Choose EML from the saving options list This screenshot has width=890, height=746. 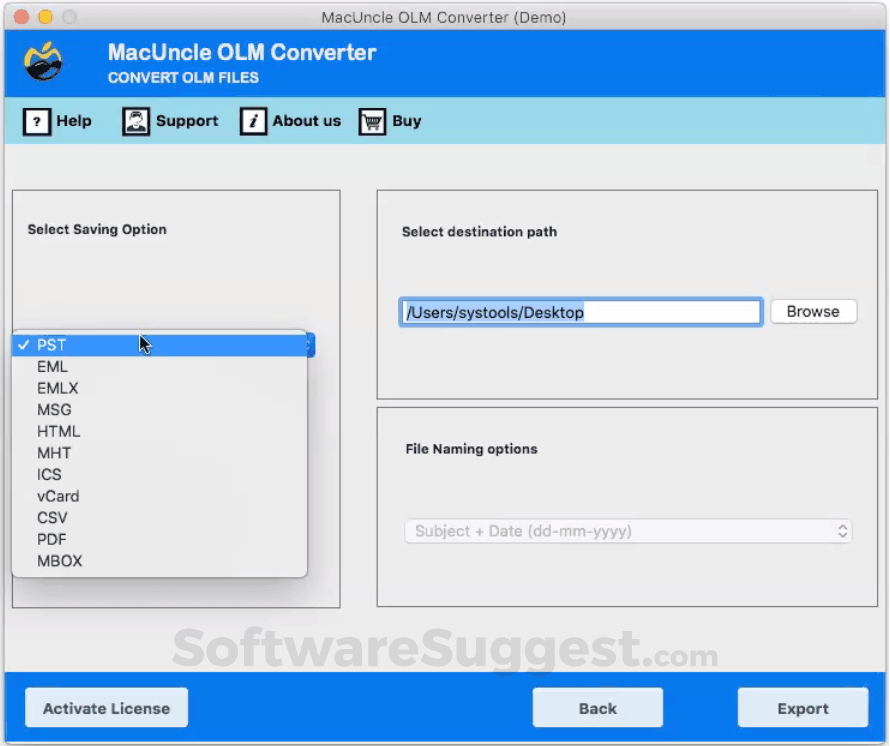pyautogui.click(x=159, y=367)
